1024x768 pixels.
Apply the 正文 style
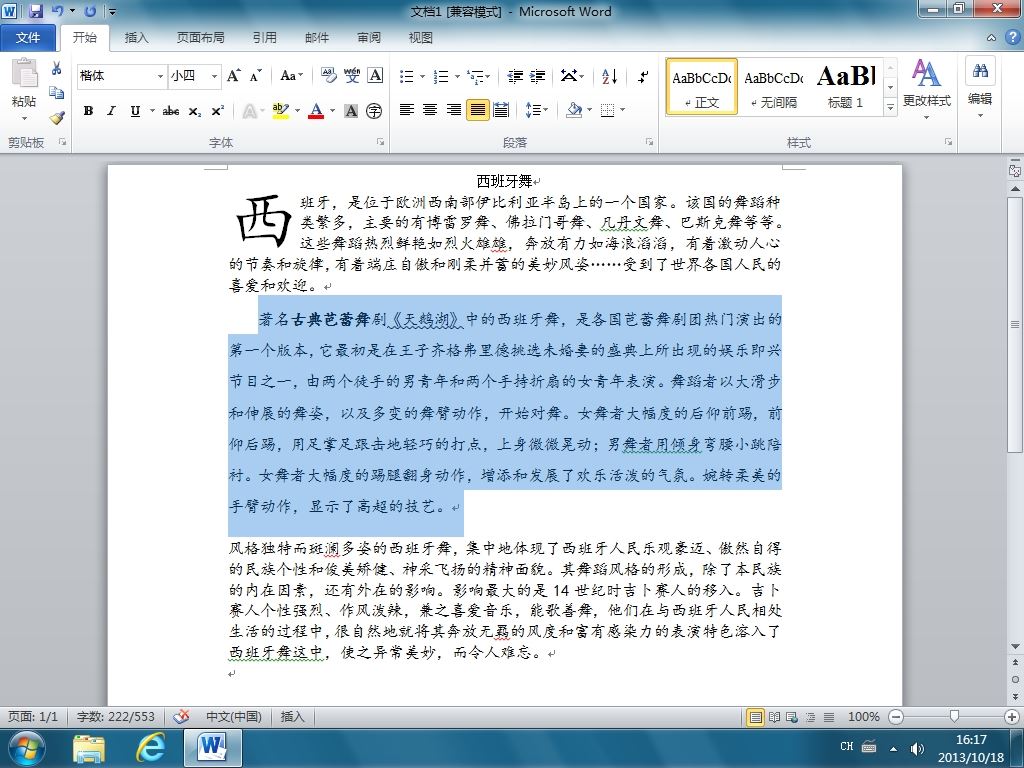702,86
